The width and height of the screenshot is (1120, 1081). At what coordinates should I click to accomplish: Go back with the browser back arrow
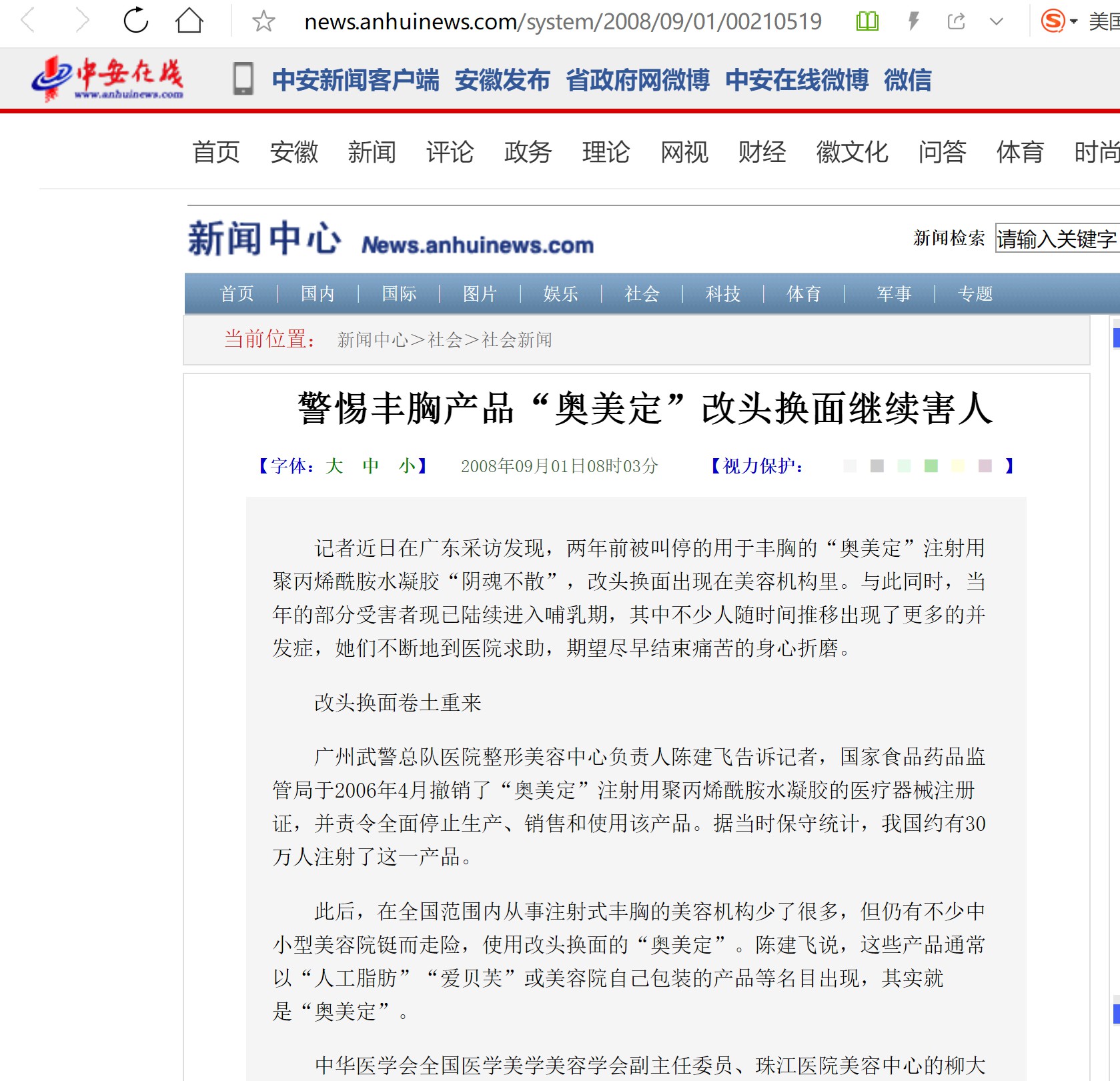[x=28, y=21]
